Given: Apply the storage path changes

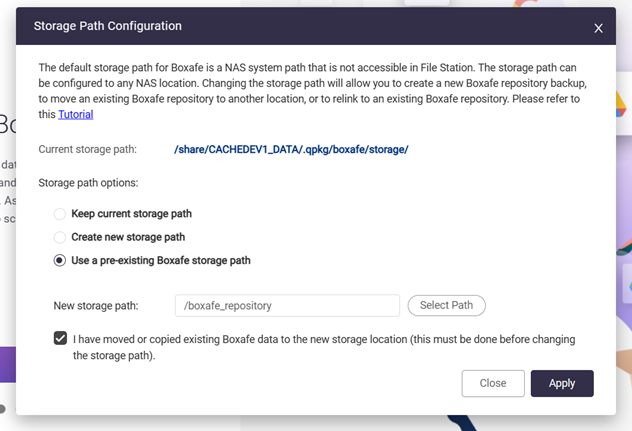Looking at the screenshot, I should click(x=561, y=383).
